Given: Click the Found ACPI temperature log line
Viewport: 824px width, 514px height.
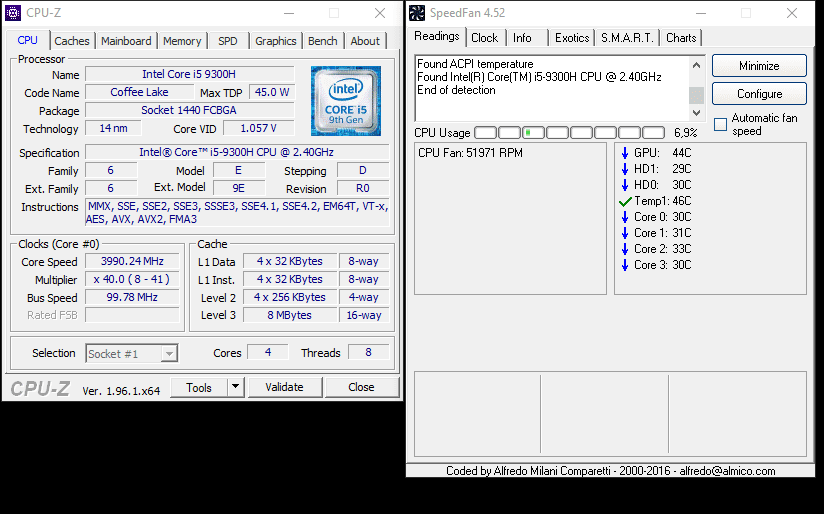Looking at the screenshot, I should 475,64.
